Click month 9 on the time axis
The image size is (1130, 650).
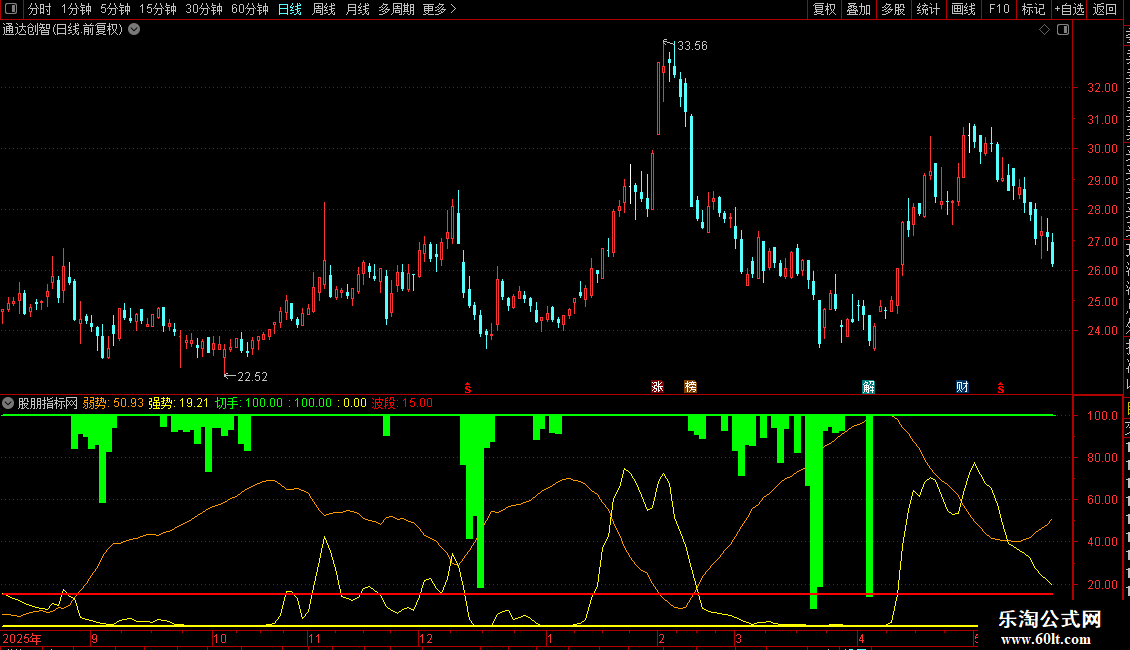94,638
